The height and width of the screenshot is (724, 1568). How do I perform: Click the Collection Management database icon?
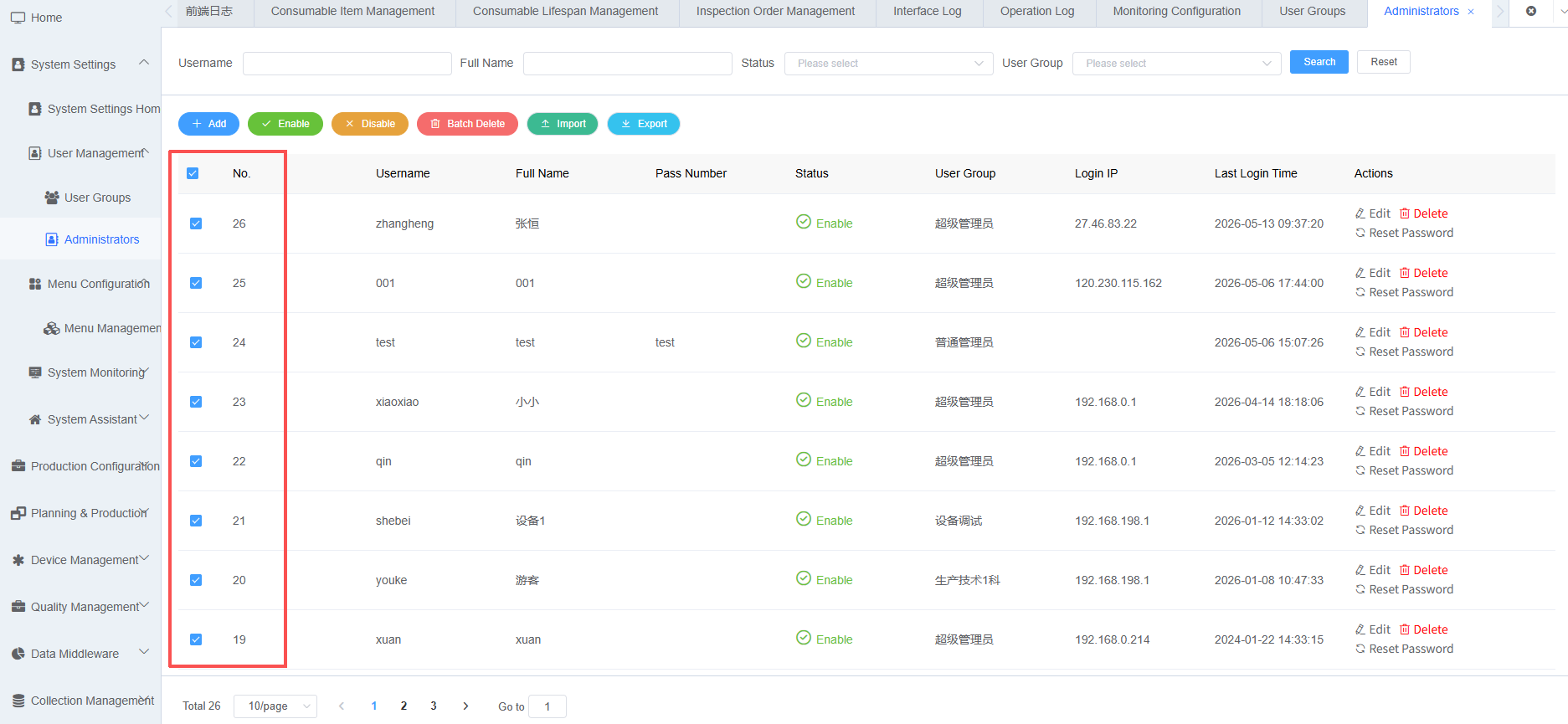(18, 701)
